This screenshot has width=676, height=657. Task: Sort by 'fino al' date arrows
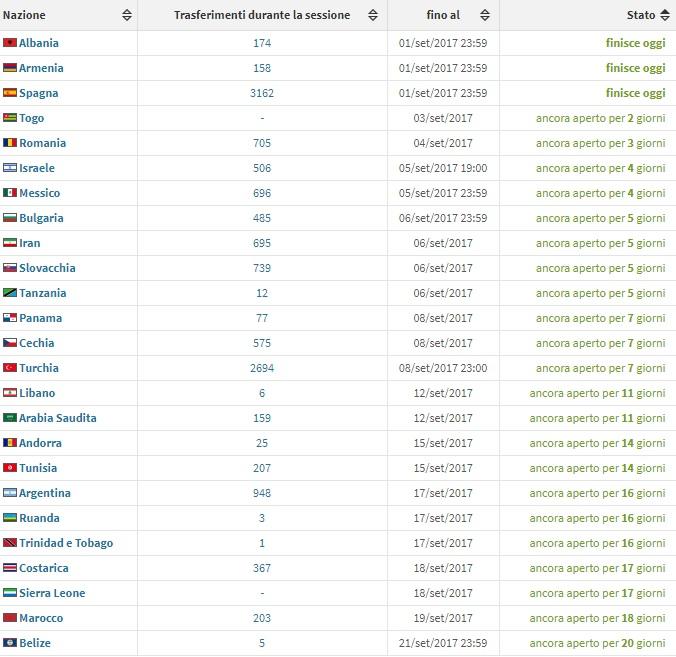pos(485,15)
